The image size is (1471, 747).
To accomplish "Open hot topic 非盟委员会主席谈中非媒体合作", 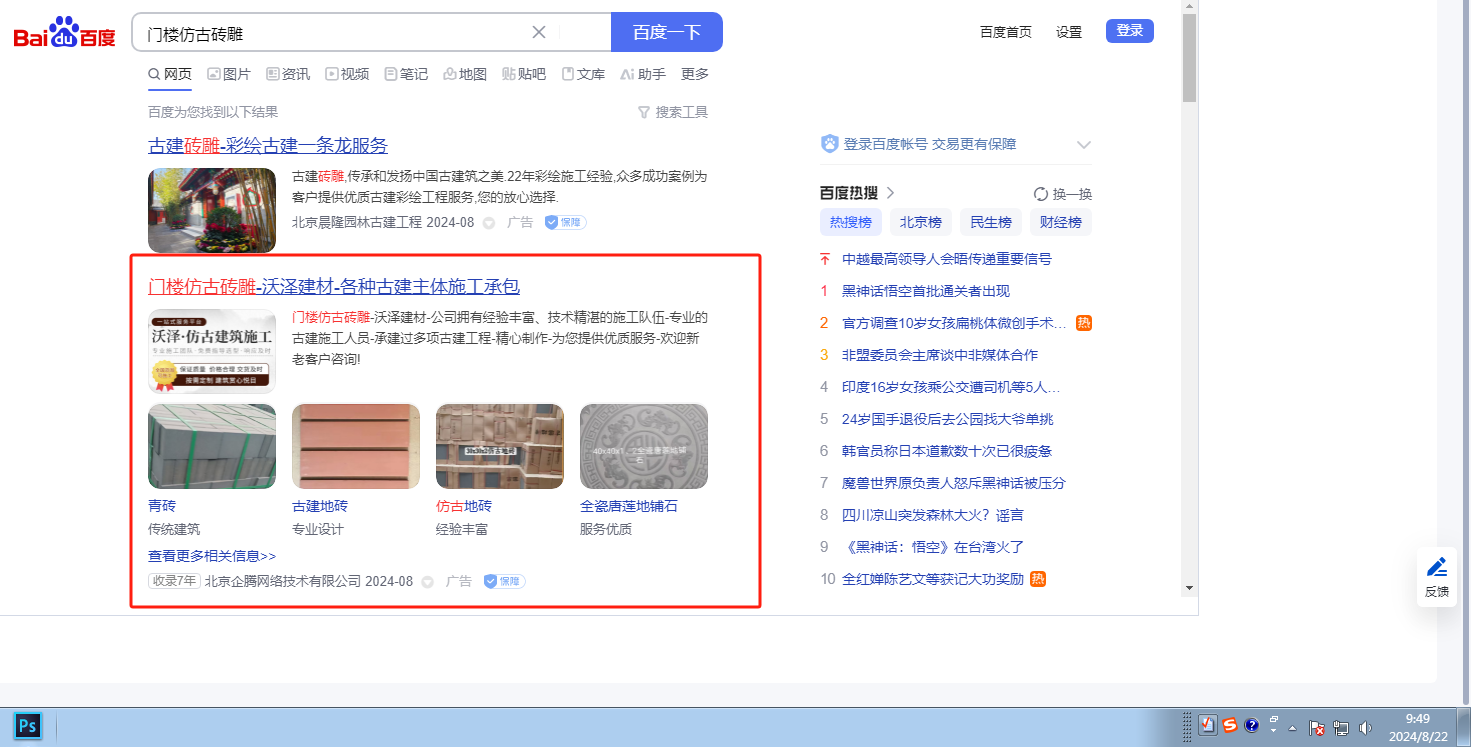I will pyautogui.click(x=940, y=355).
